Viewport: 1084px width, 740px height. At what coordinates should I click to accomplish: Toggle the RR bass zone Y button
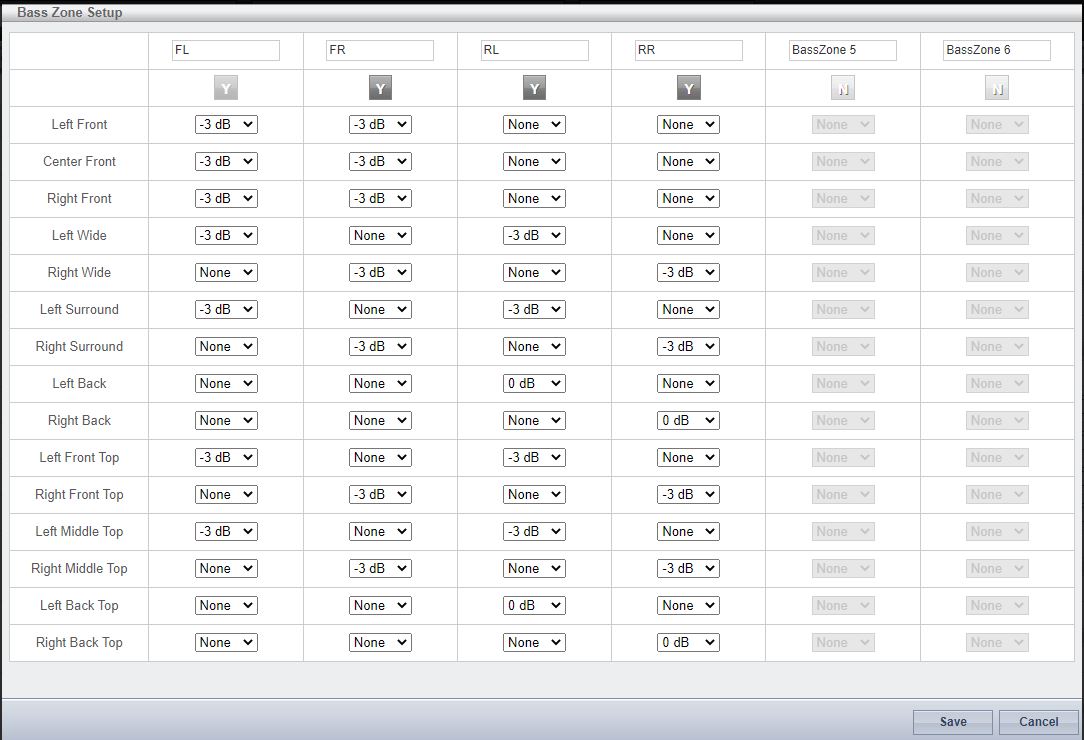point(688,89)
